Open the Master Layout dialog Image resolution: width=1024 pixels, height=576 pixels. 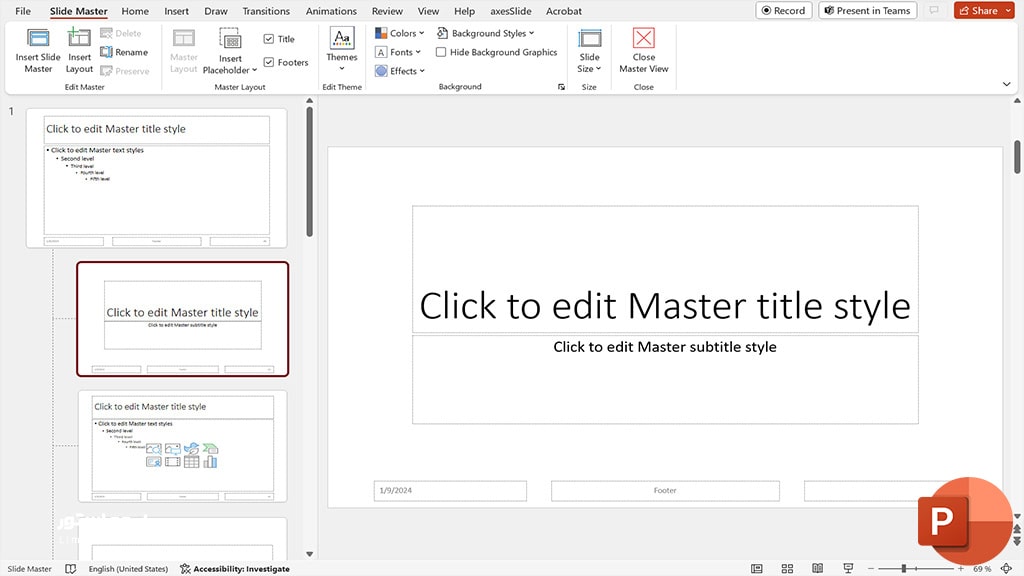click(184, 51)
